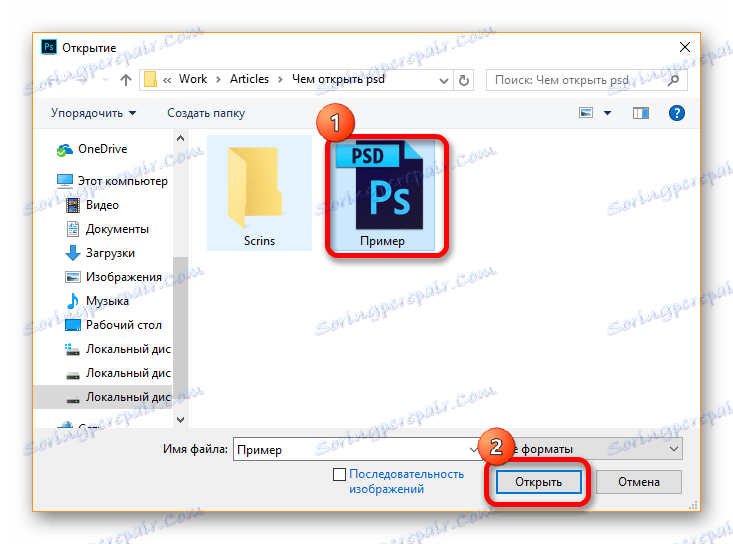Close the Открытие dialog
733x544 pixels.
pos(684,47)
